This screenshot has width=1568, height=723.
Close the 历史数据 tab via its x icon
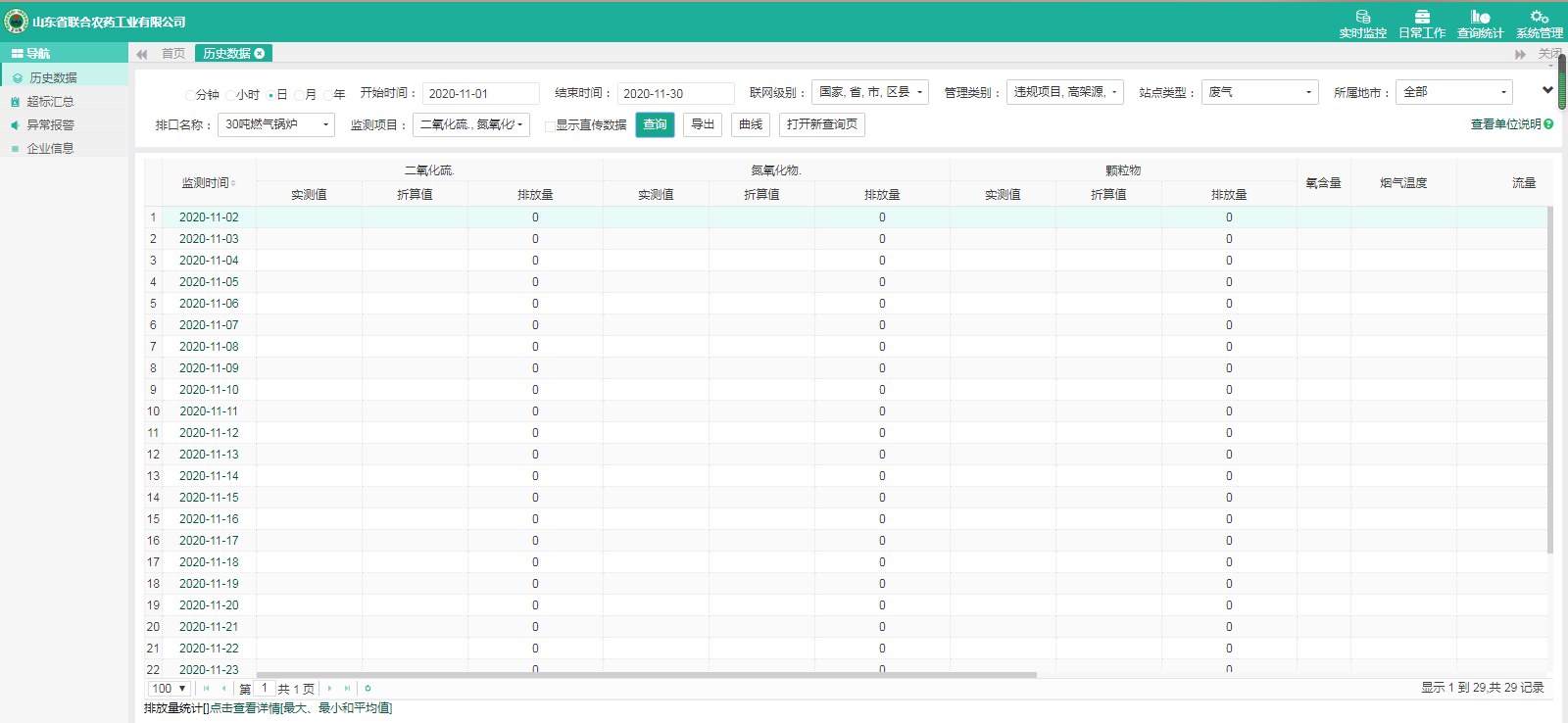[260, 54]
